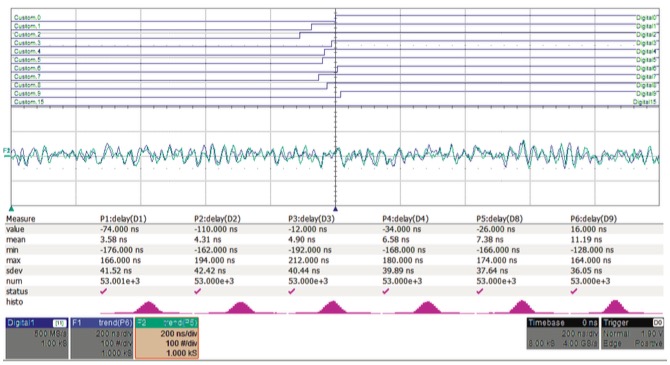Click the P6 mean 11.19 ns

tap(586, 239)
